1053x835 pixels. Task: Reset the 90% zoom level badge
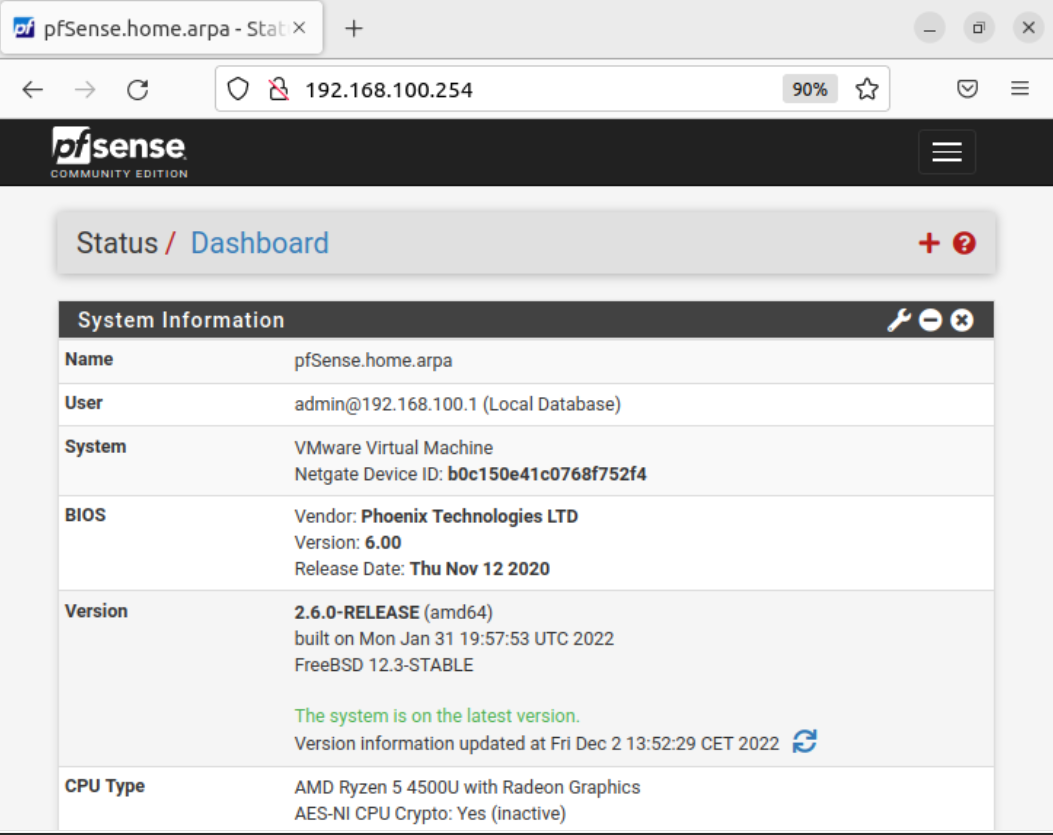809,89
